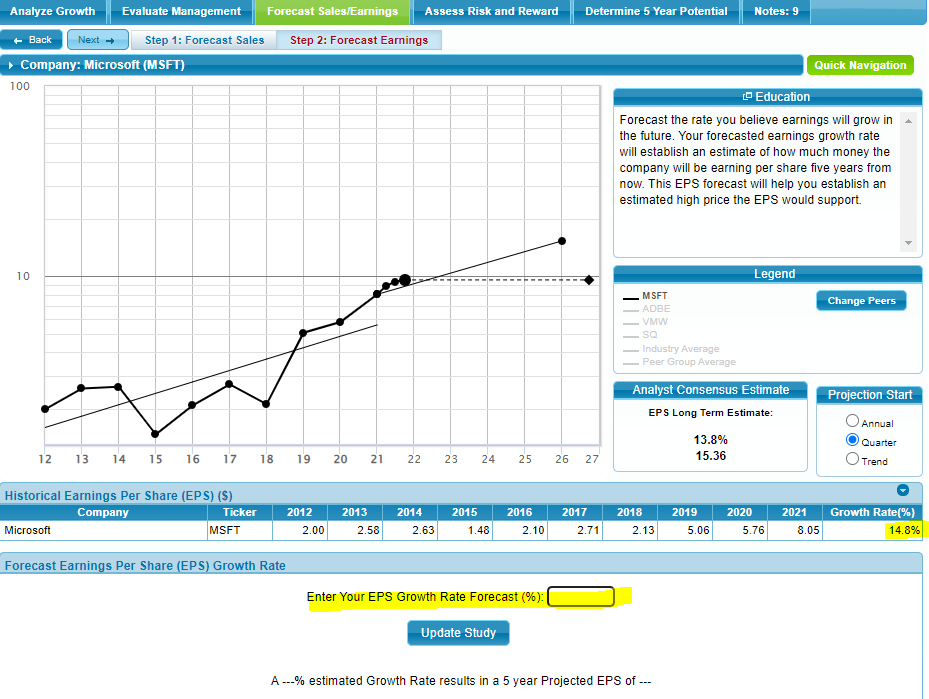
Task: Click the Ticker column header
Action: 239,512
